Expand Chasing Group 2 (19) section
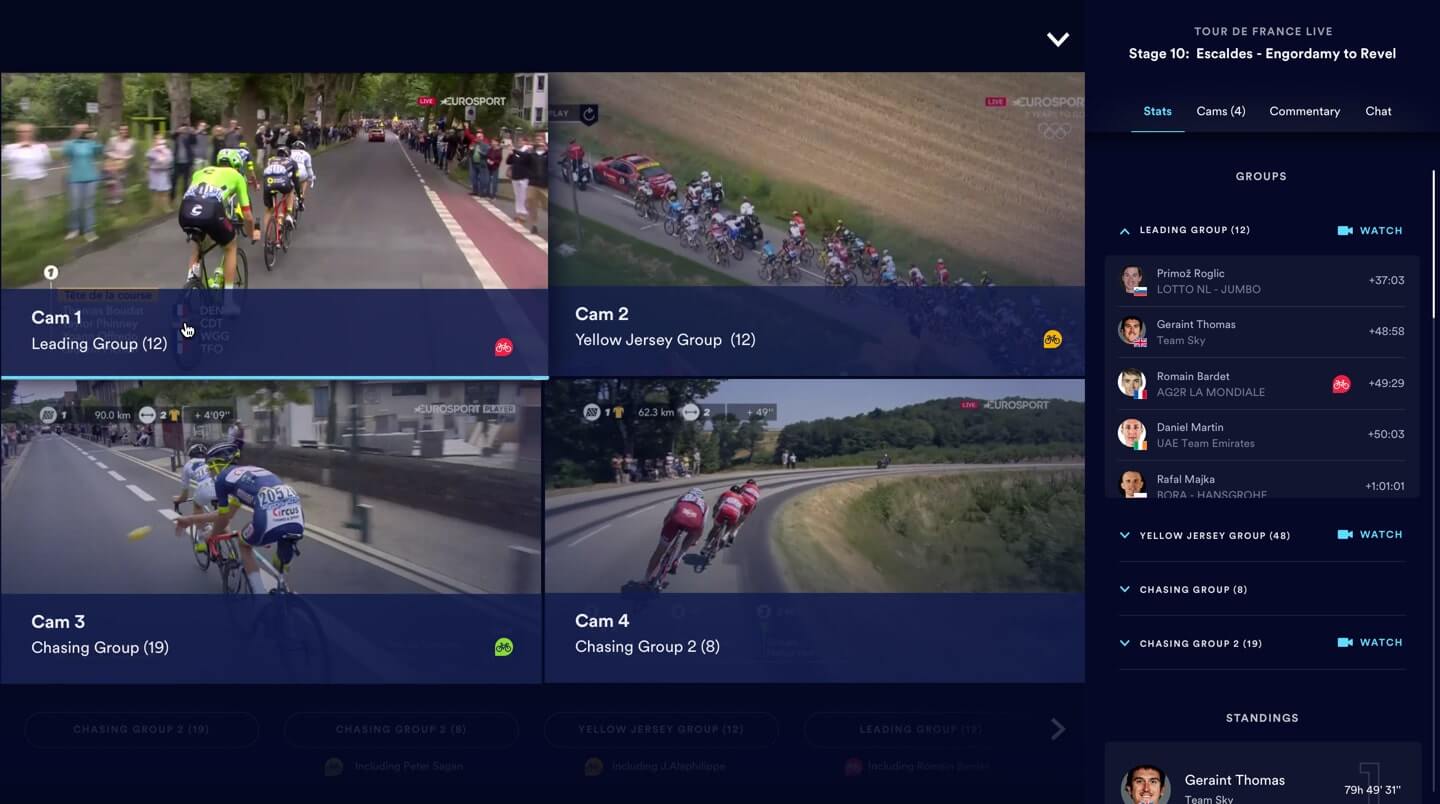The image size is (1440, 804). (x=1125, y=644)
